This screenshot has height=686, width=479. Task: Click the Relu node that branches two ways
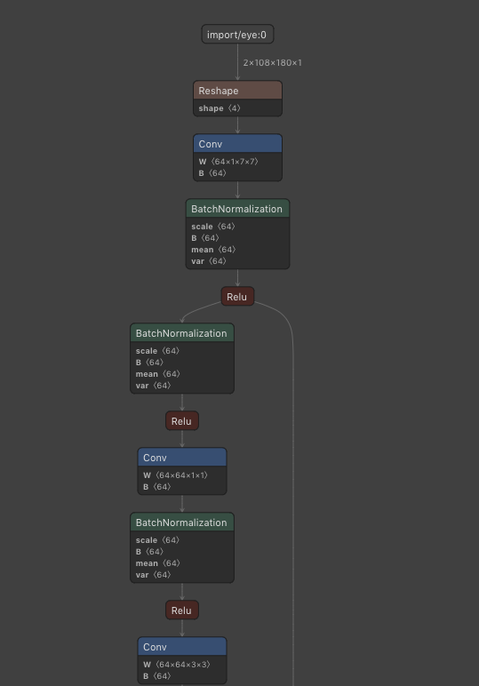pos(238,297)
